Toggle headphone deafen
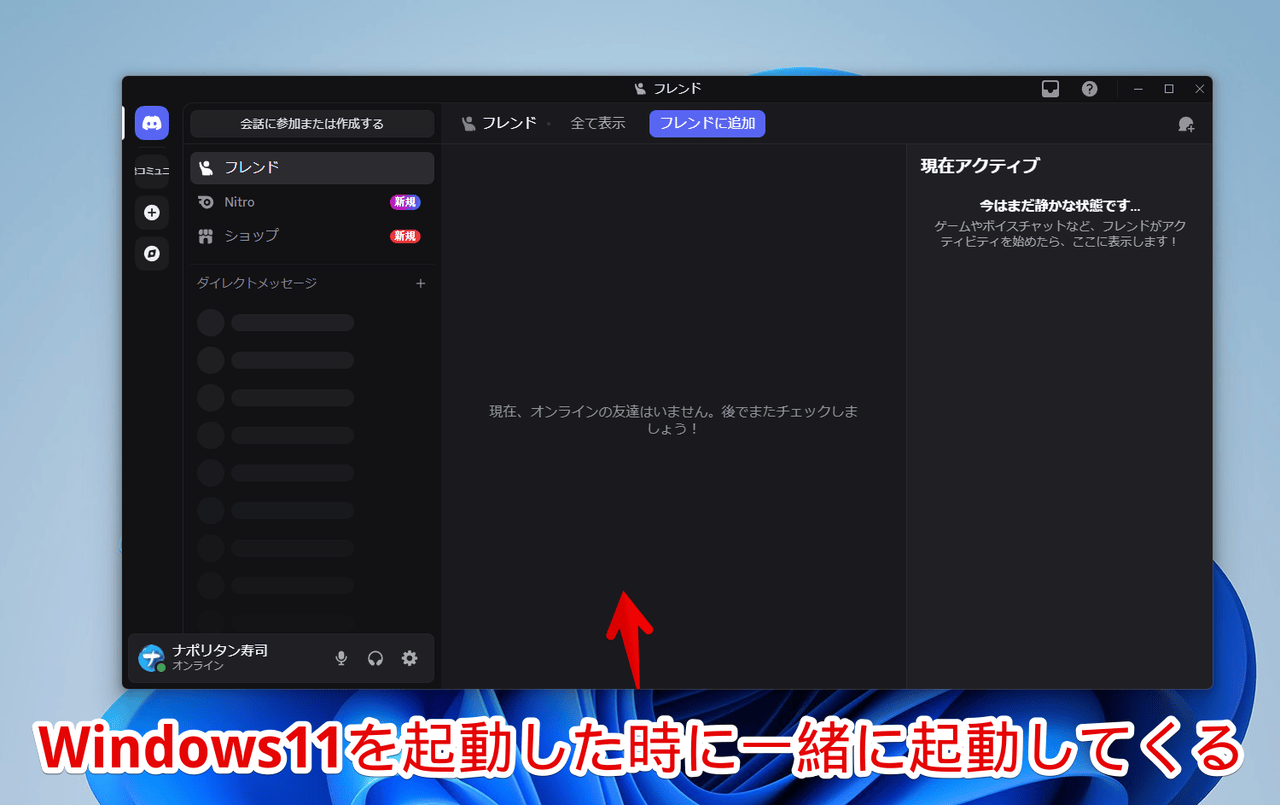This screenshot has height=805, width=1280. (375, 658)
